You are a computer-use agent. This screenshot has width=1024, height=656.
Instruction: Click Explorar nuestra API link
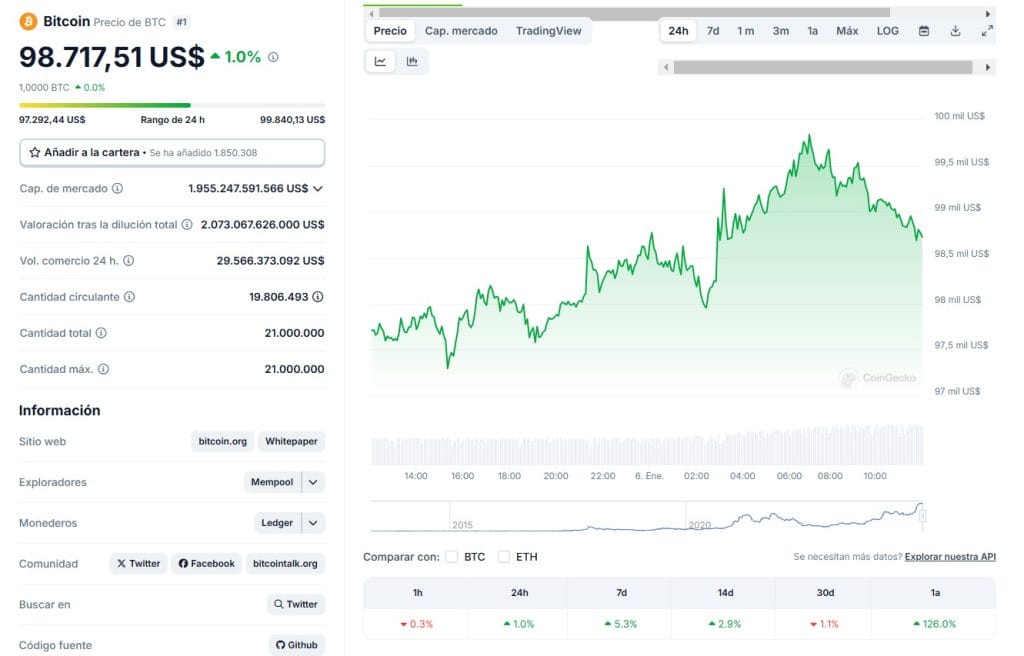click(950, 557)
